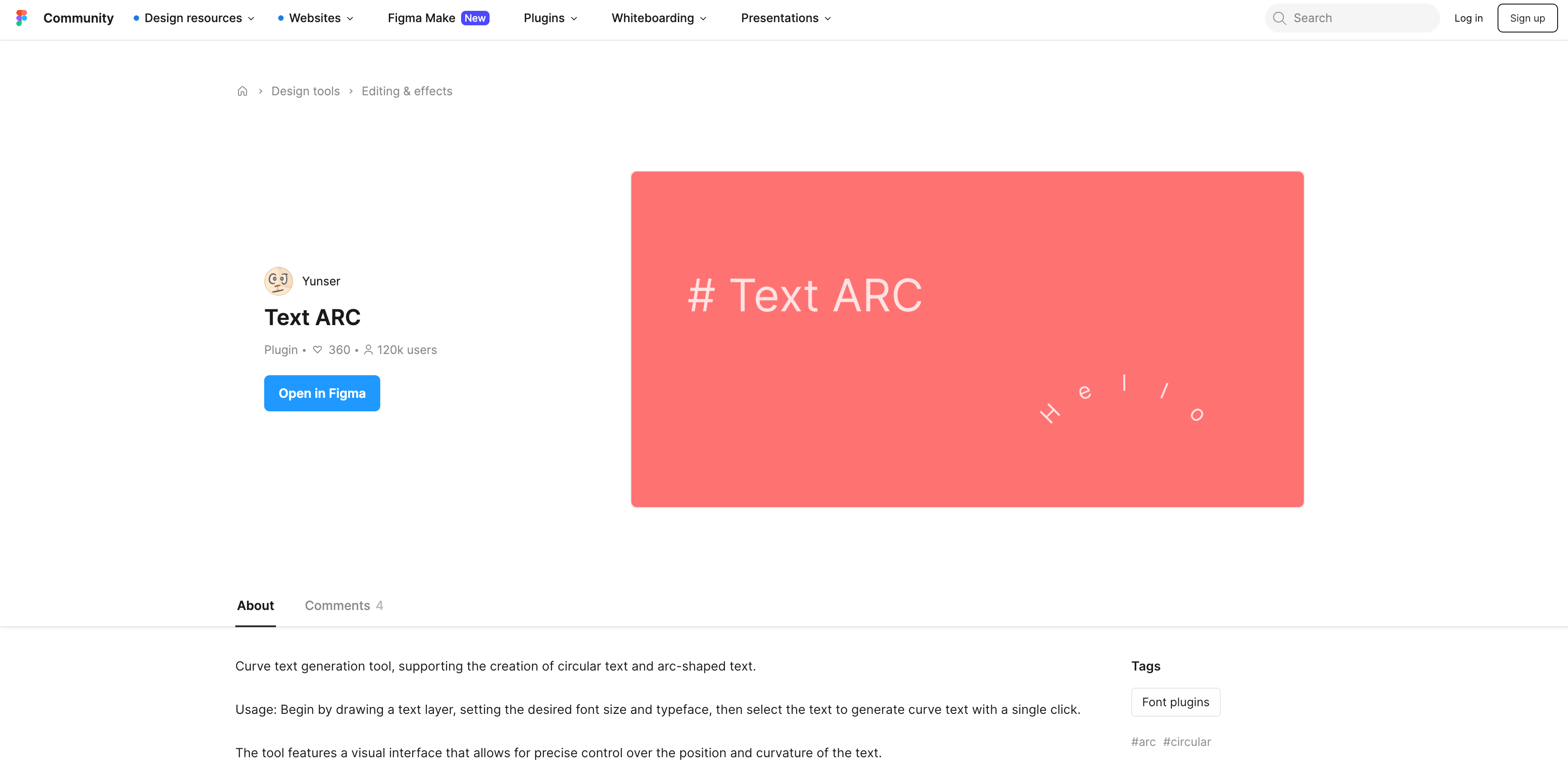
Task: Click the Sign up button
Action: pos(1526,18)
